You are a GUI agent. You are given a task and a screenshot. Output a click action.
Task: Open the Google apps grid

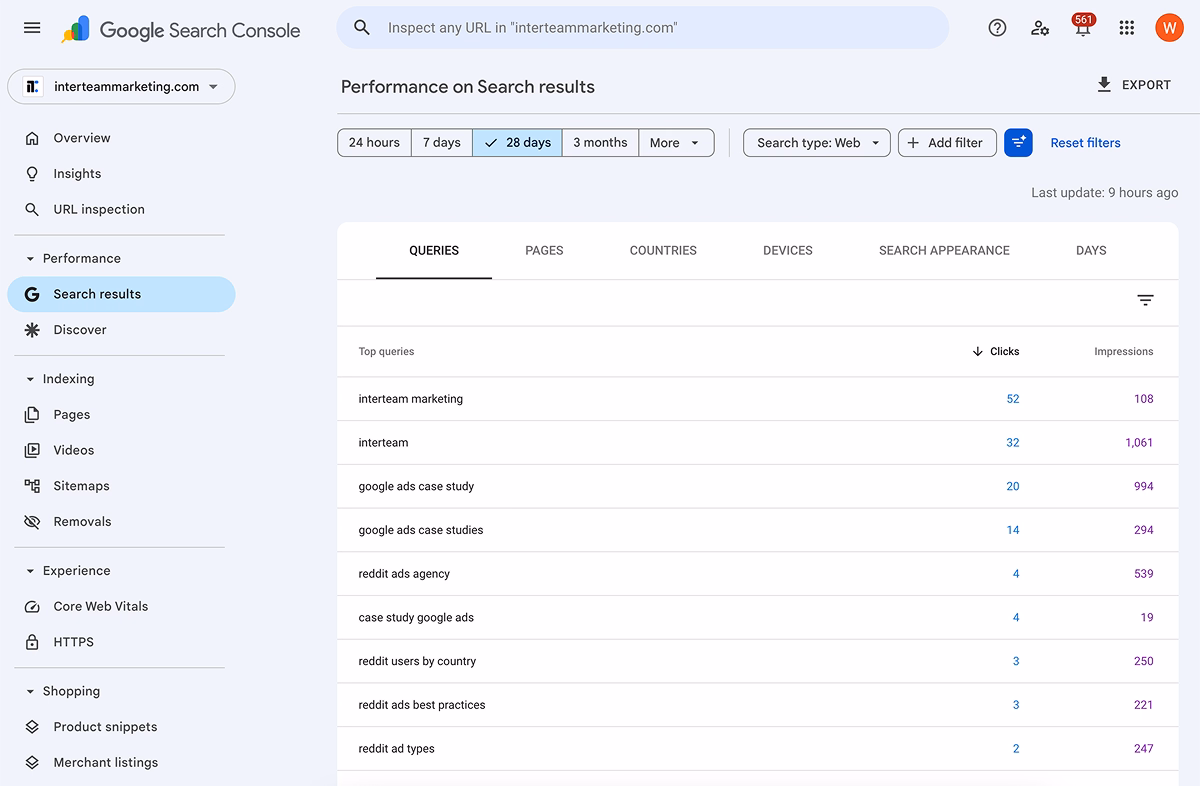1126,27
